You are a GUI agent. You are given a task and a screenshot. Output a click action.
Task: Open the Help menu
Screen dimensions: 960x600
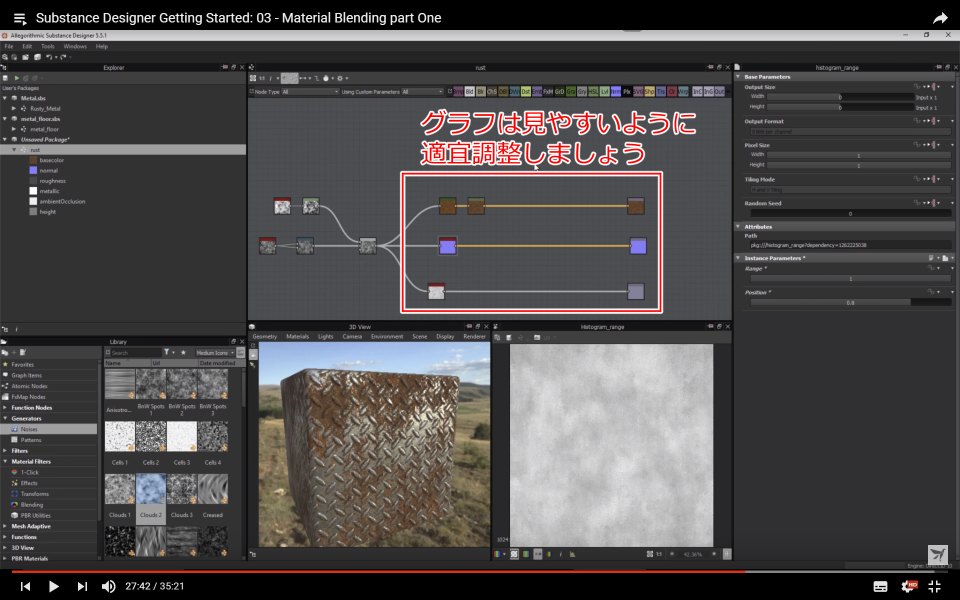[x=101, y=47]
